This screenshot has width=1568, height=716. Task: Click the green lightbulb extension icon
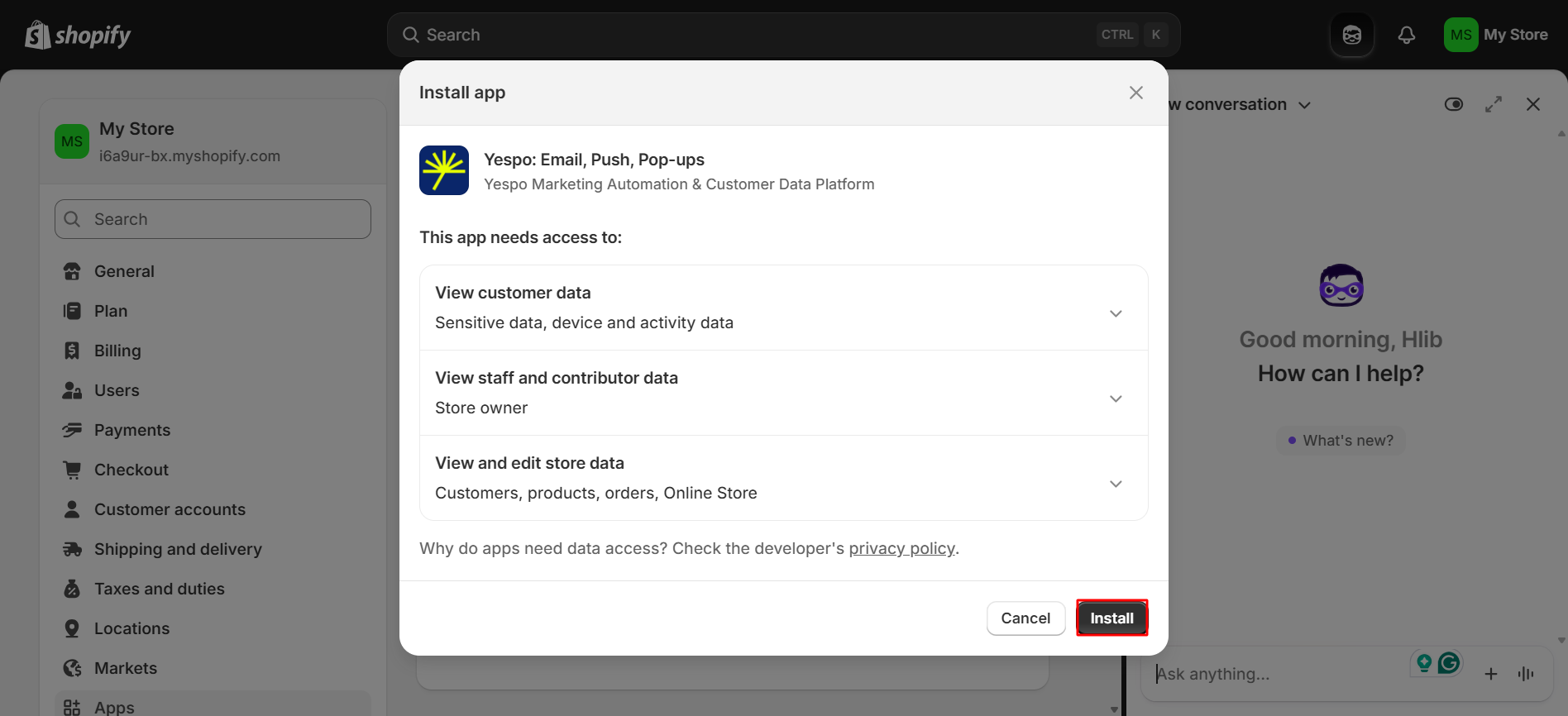point(1424,662)
